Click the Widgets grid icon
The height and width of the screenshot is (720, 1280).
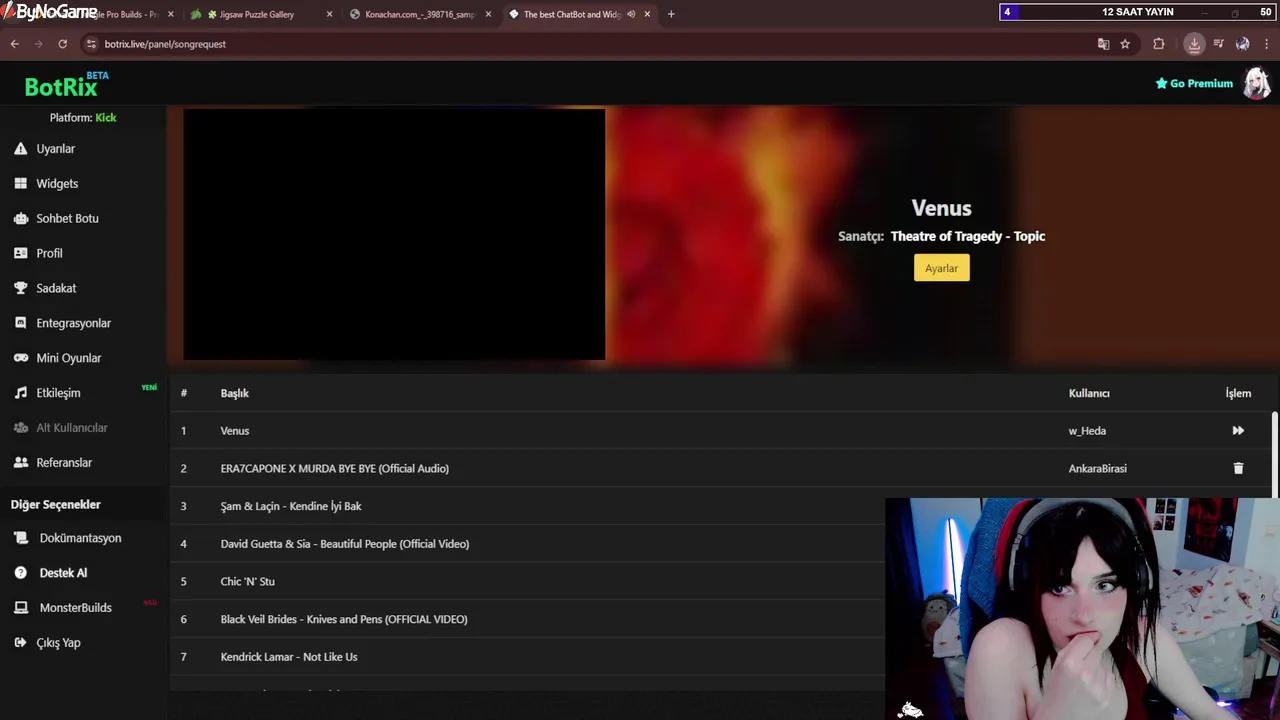(20, 184)
